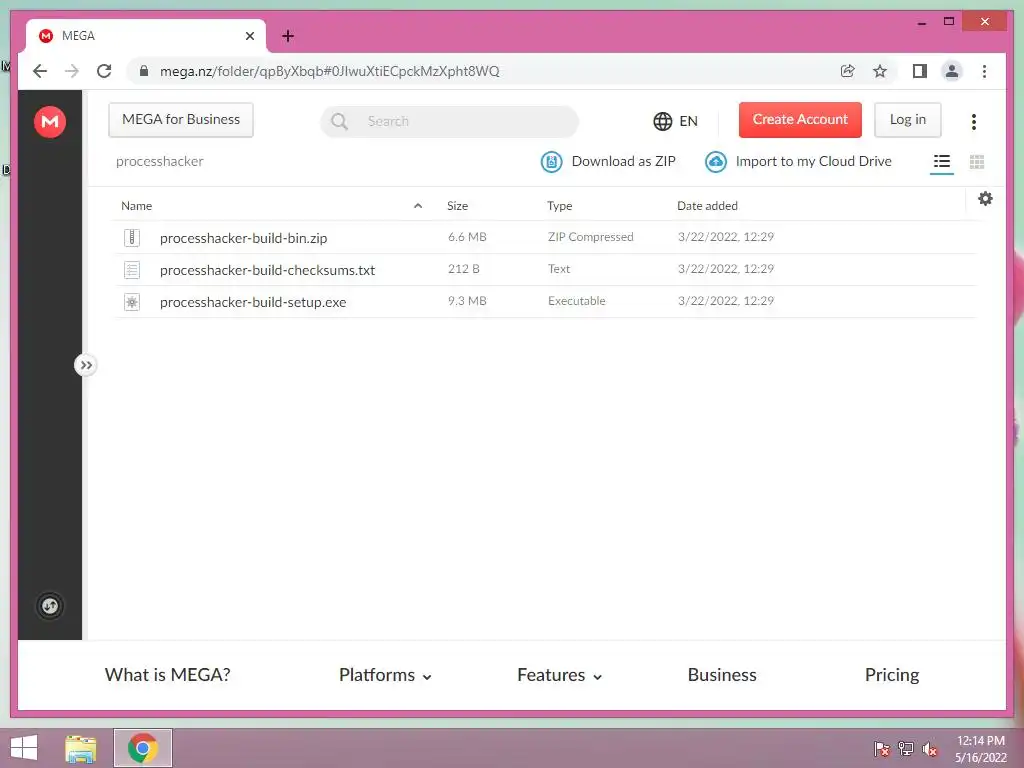Open Pricing footer link

coord(891,675)
